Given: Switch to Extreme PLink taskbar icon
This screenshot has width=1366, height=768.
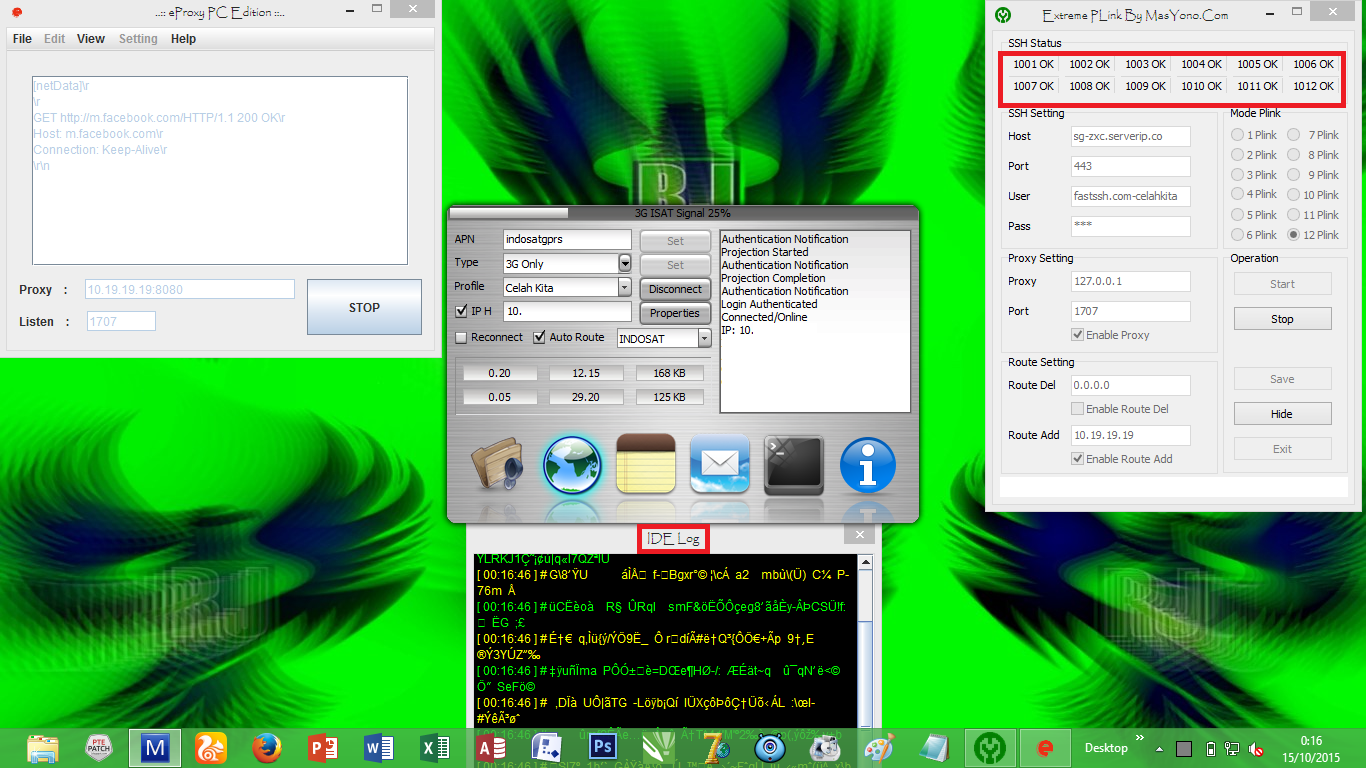Looking at the screenshot, I should [990, 747].
